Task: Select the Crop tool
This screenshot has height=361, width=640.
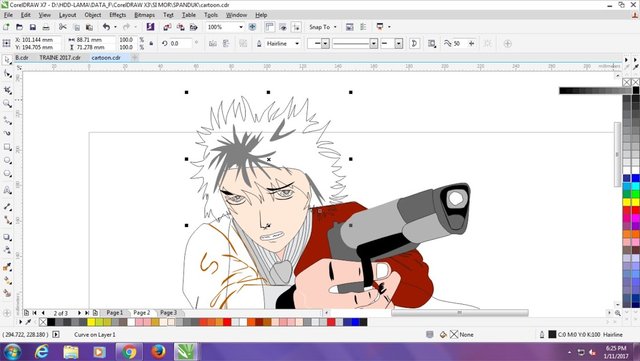Action: [7, 90]
